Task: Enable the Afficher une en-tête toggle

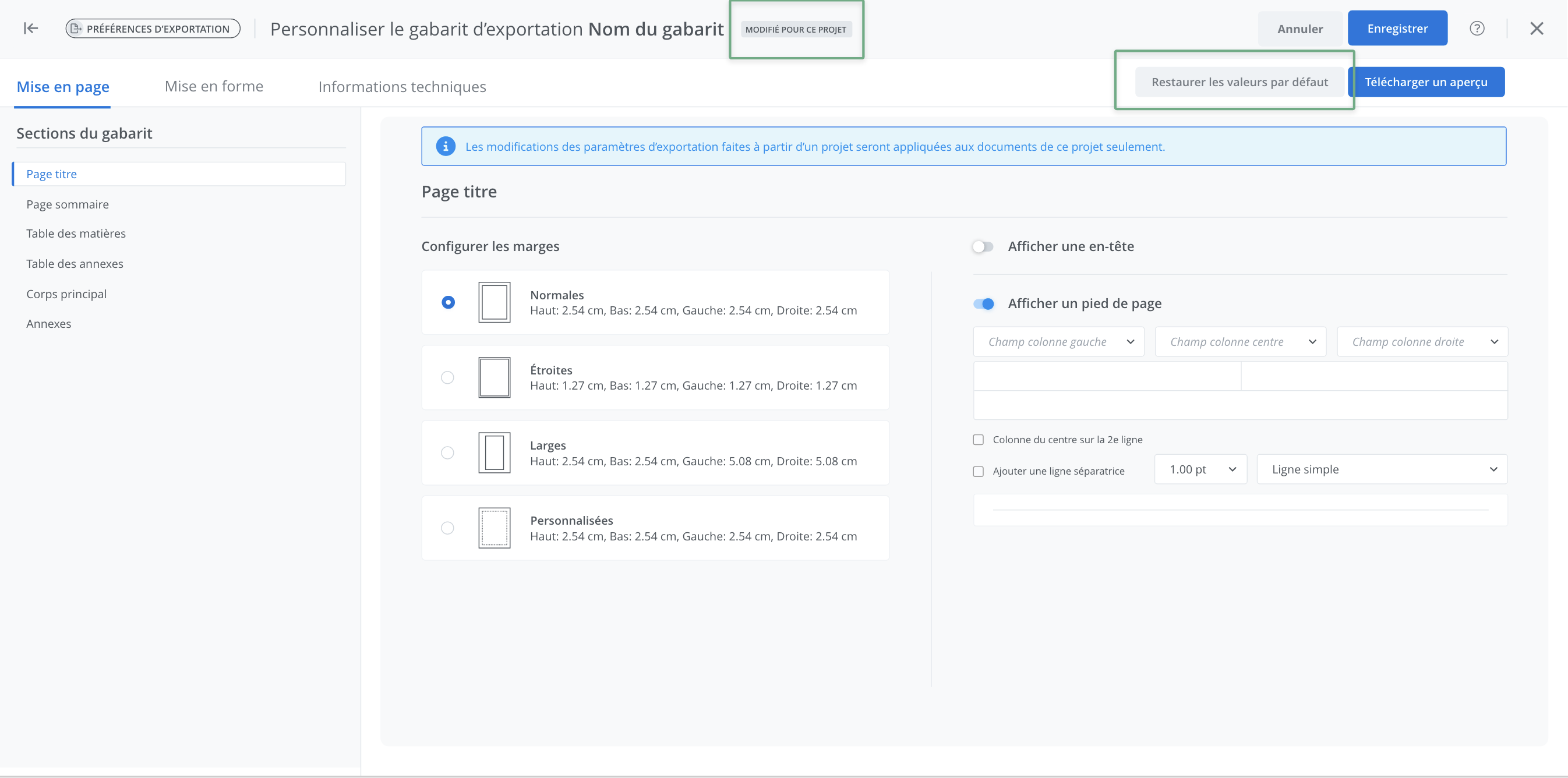Action: 983,246
